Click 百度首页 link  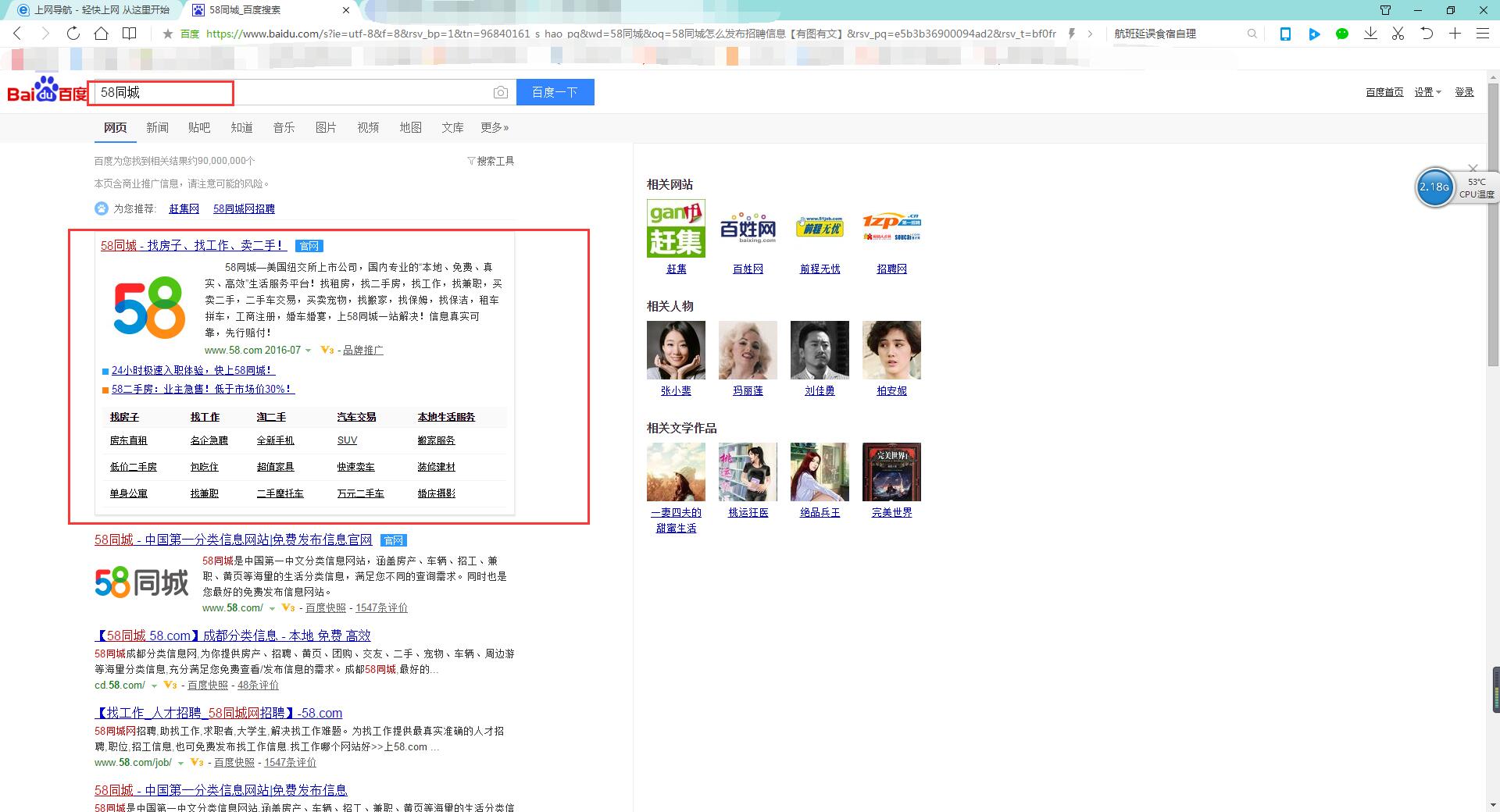[1384, 92]
